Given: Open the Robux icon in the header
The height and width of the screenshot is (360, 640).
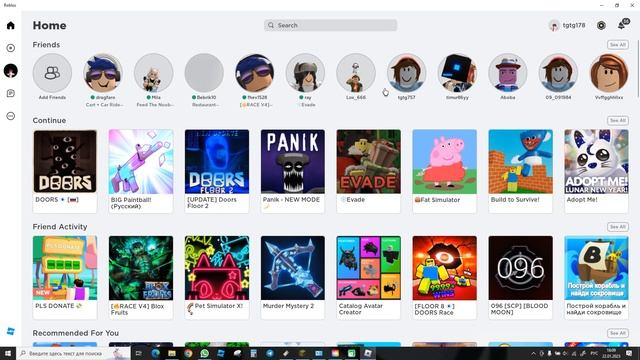Looking at the screenshot, I should (x=601, y=25).
